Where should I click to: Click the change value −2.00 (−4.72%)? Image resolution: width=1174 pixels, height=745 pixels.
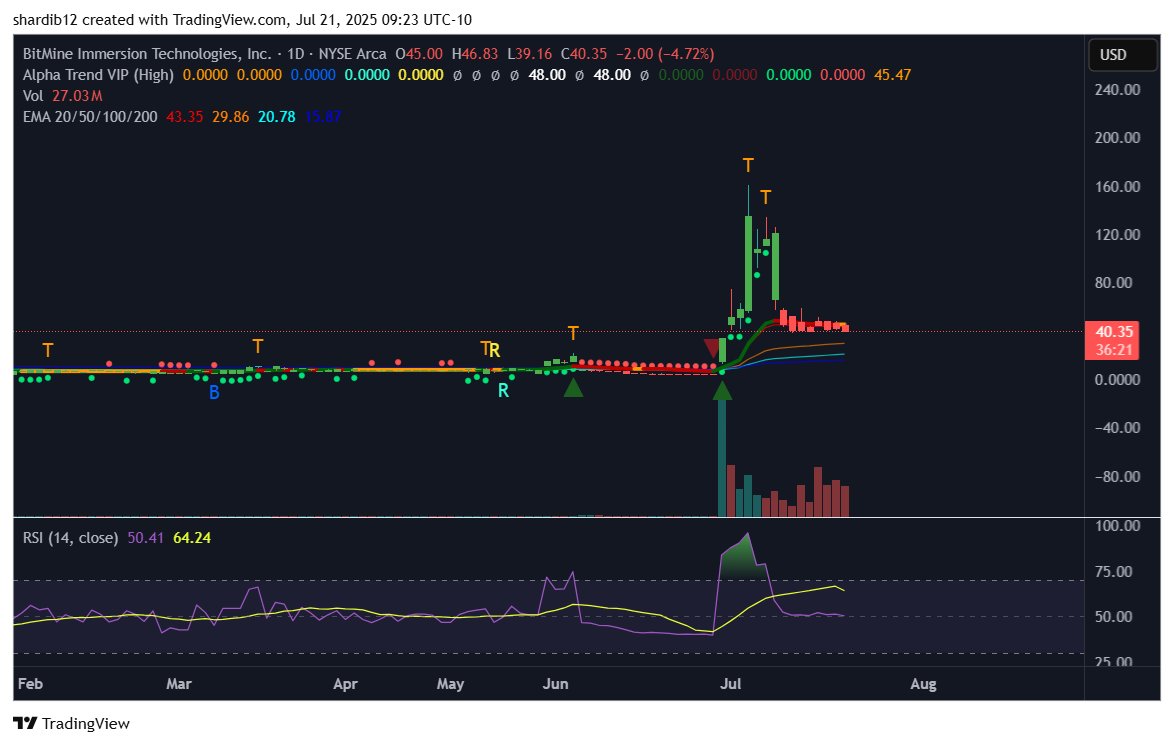coord(665,54)
